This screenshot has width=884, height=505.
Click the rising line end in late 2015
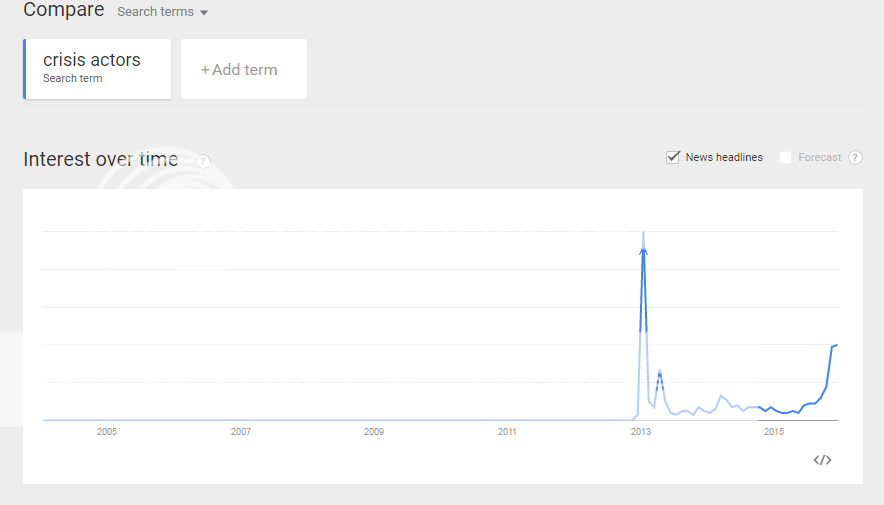coord(835,345)
